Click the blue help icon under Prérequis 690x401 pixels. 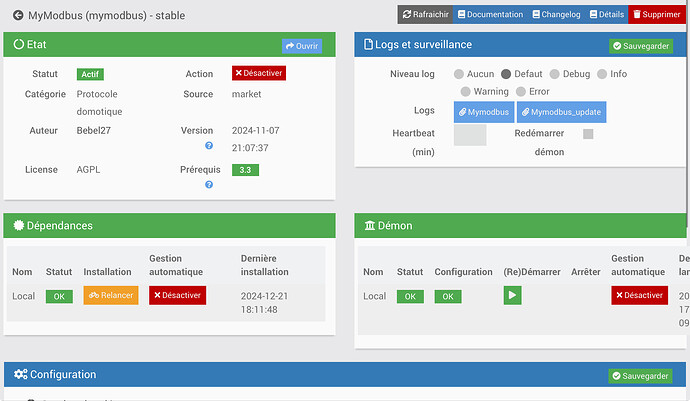pyautogui.click(x=209, y=185)
